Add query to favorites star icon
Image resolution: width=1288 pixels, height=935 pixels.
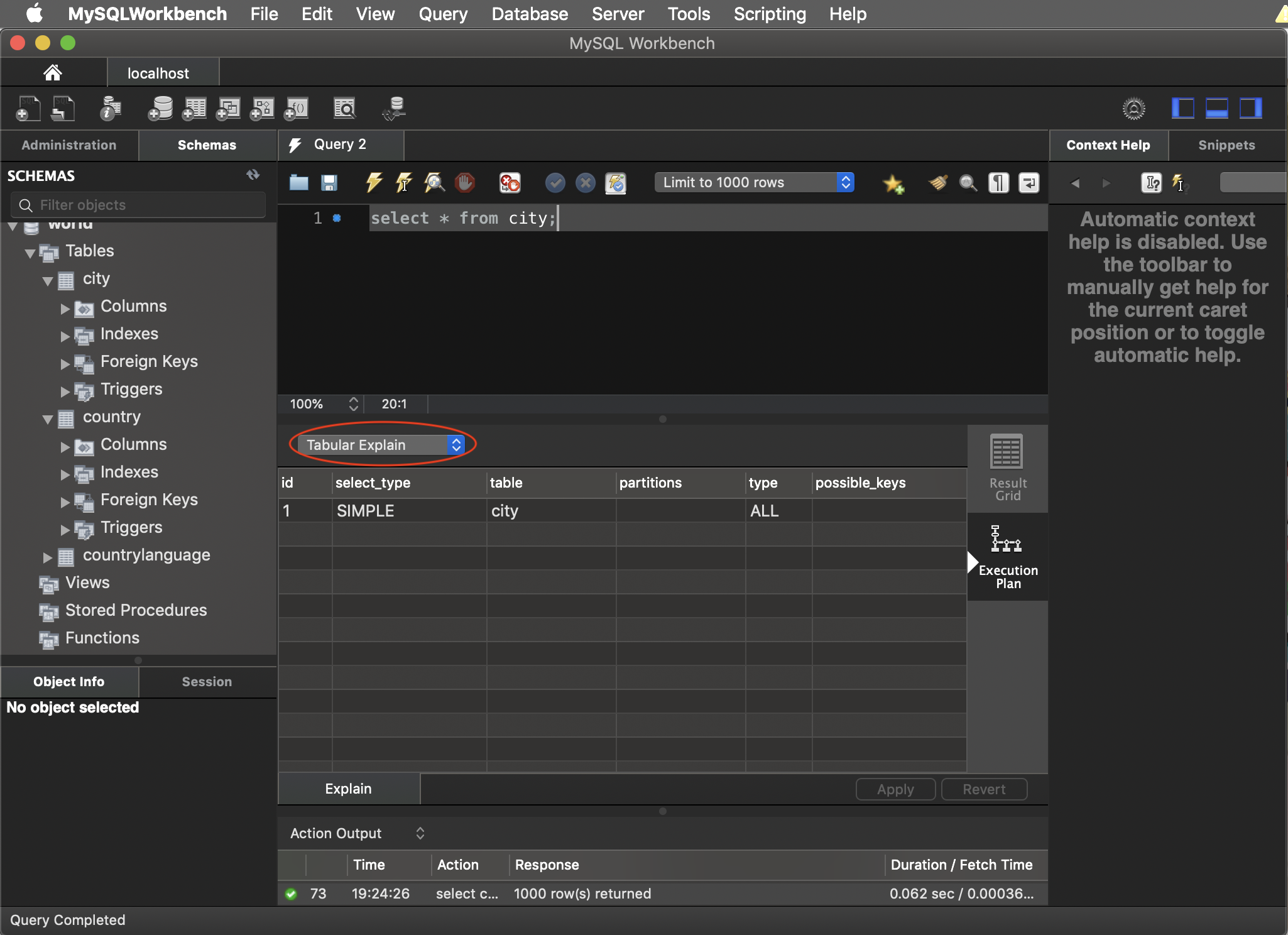point(893,183)
